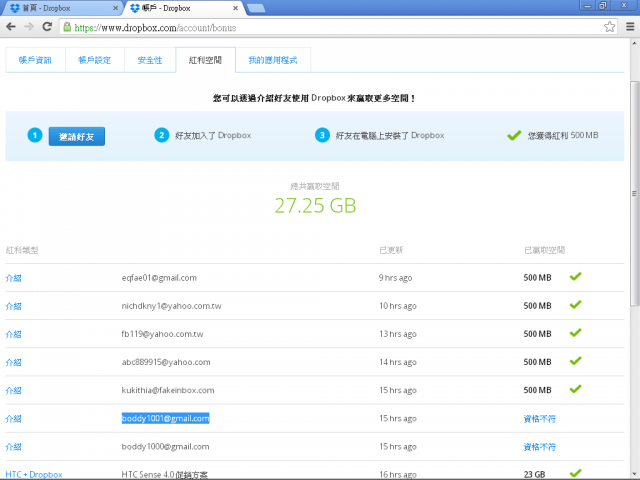Click the step 1 circle icon
The height and width of the screenshot is (480, 640).
click(x=35, y=136)
